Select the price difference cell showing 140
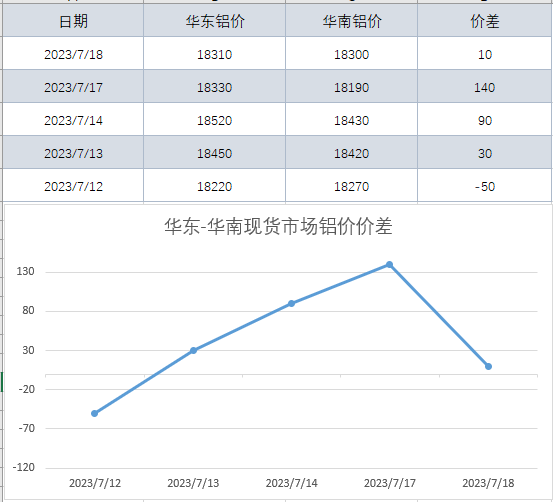The height and width of the screenshot is (502, 553). [485, 87]
